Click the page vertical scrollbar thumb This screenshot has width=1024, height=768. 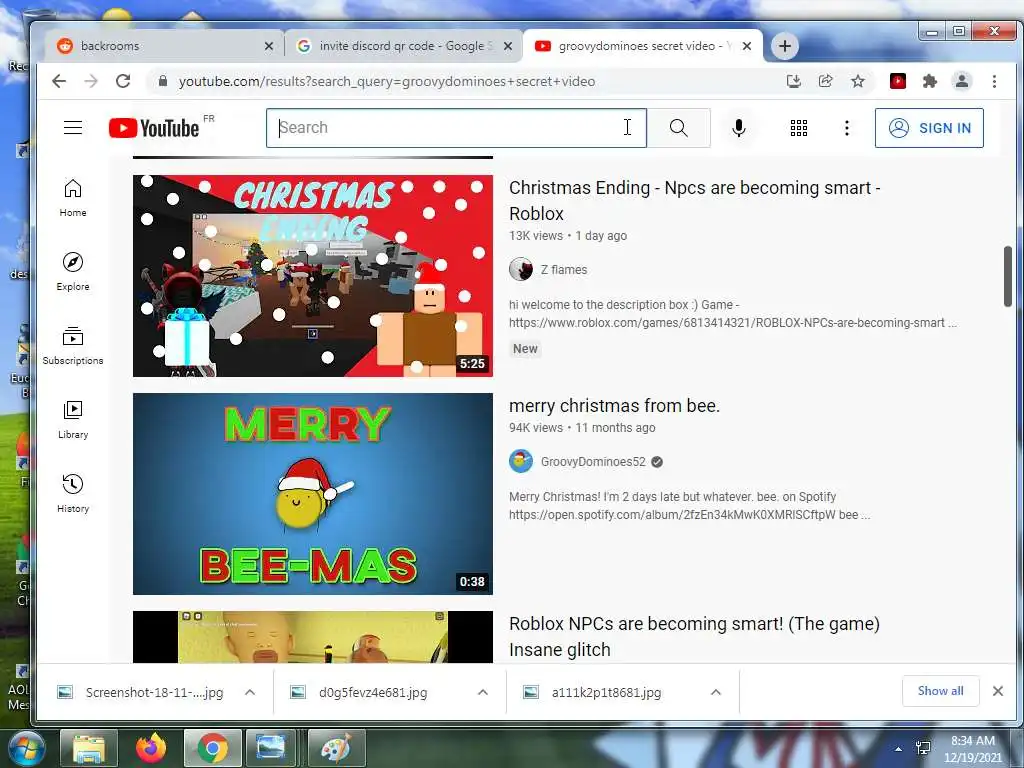1008,276
